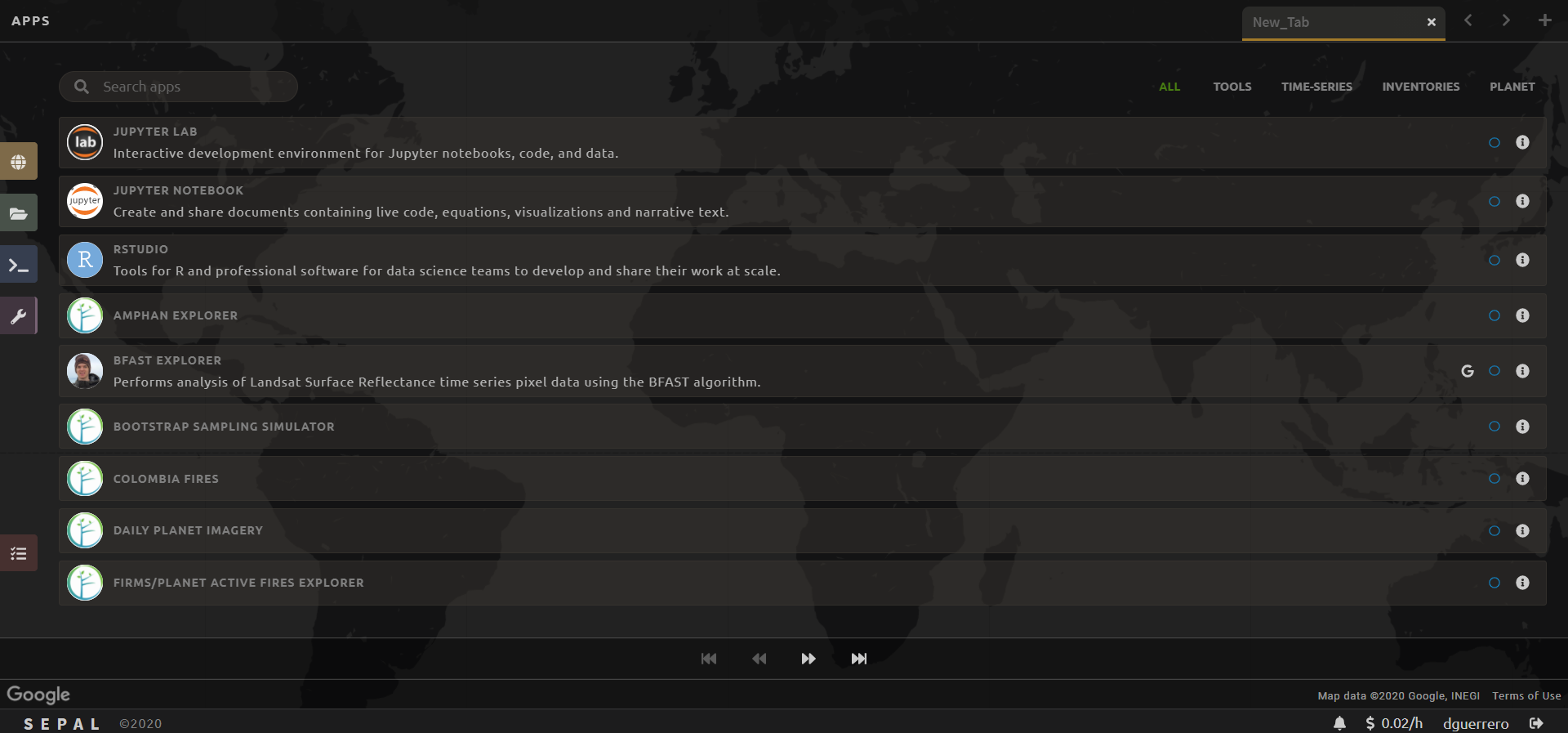Viewport: 1568px width, 733px height.
Task: Open notifications bell icon
Action: pyautogui.click(x=1339, y=723)
